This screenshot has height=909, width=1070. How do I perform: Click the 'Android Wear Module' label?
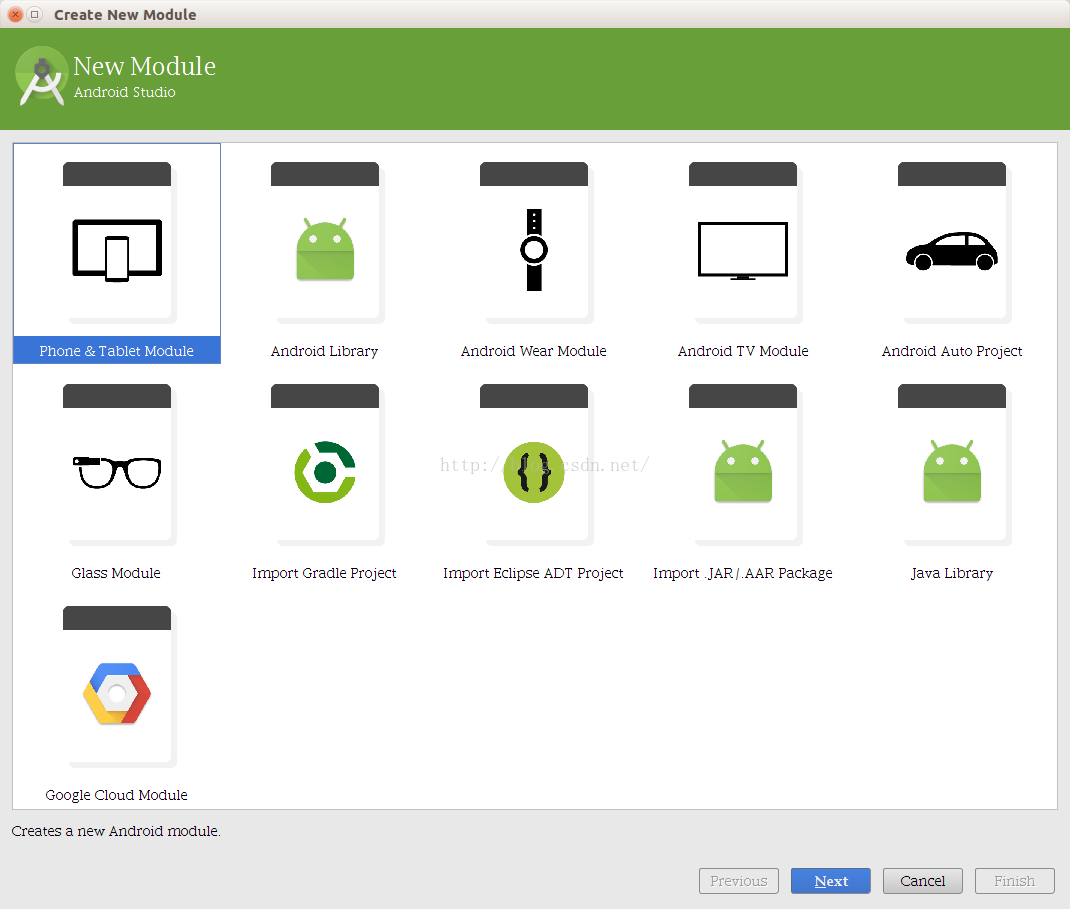pyautogui.click(x=534, y=351)
